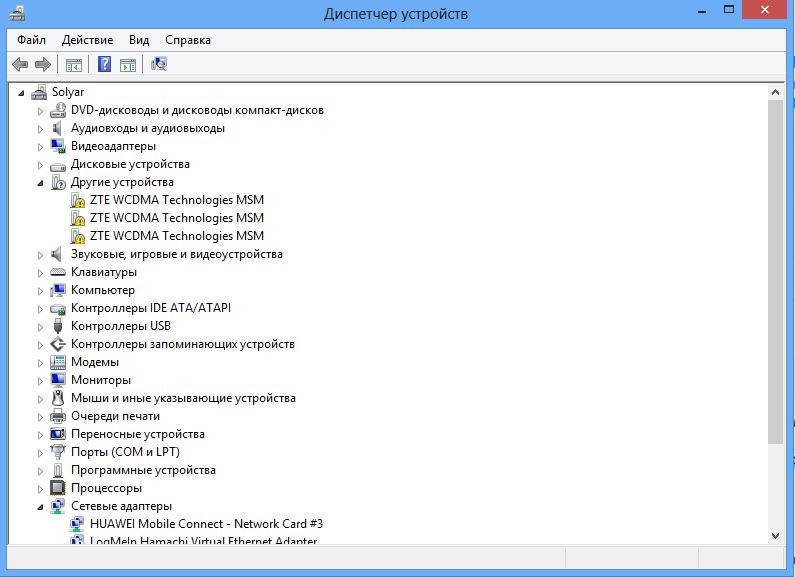795x577 pixels.
Task: Collapse the Сетевые адаптеры node
Action: [41, 507]
